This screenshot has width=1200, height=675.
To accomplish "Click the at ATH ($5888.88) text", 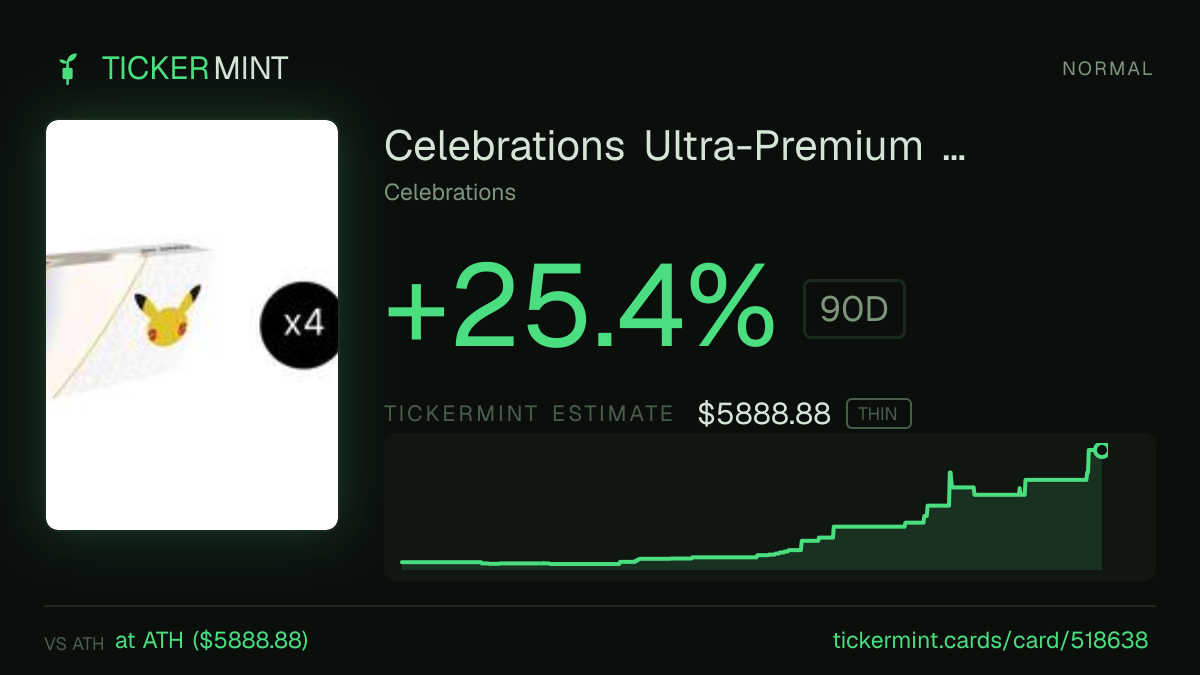I will 212,641.
